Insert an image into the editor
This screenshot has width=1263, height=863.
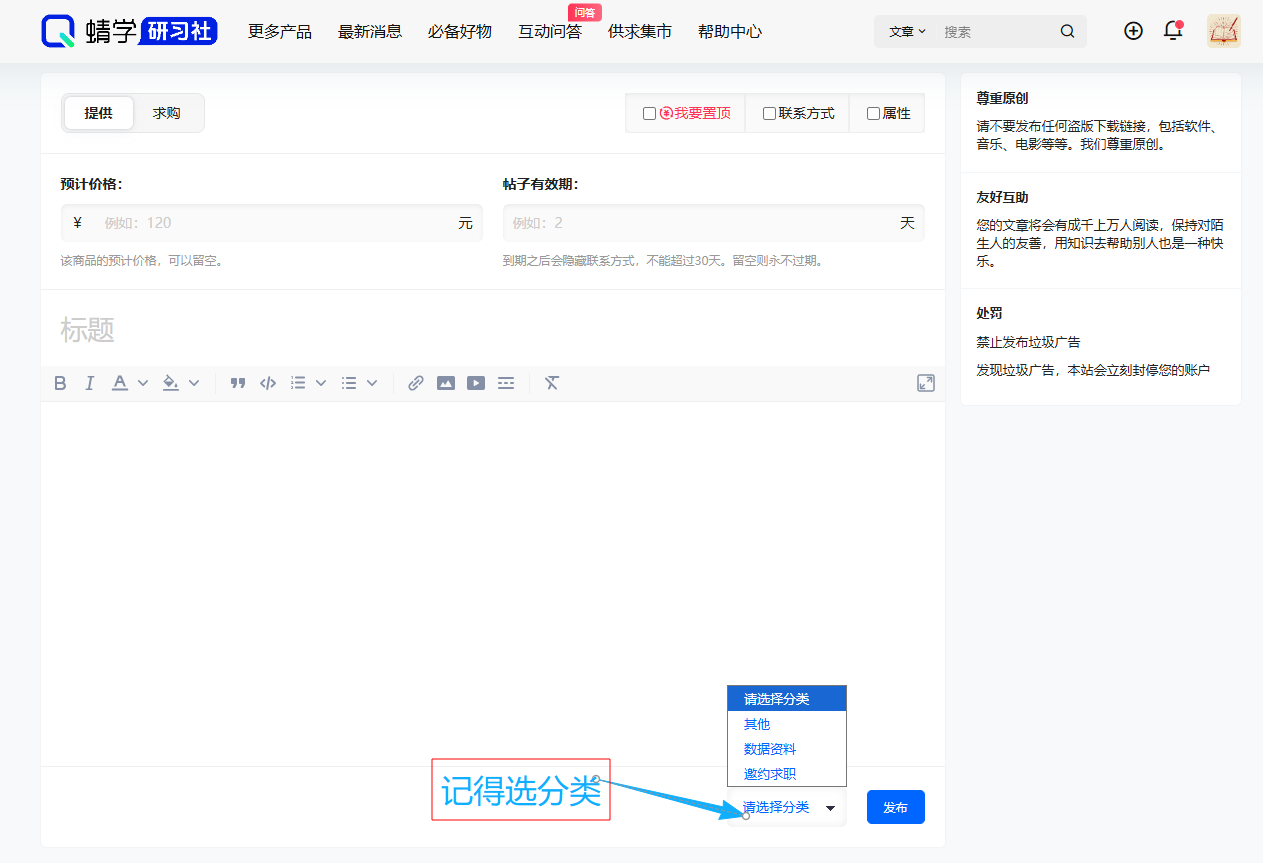pos(445,382)
